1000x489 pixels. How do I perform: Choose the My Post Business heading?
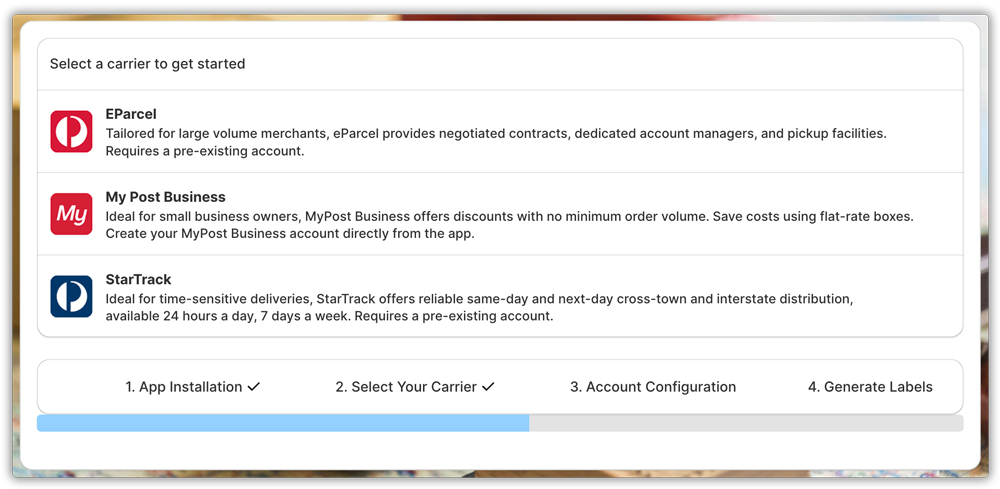click(166, 197)
